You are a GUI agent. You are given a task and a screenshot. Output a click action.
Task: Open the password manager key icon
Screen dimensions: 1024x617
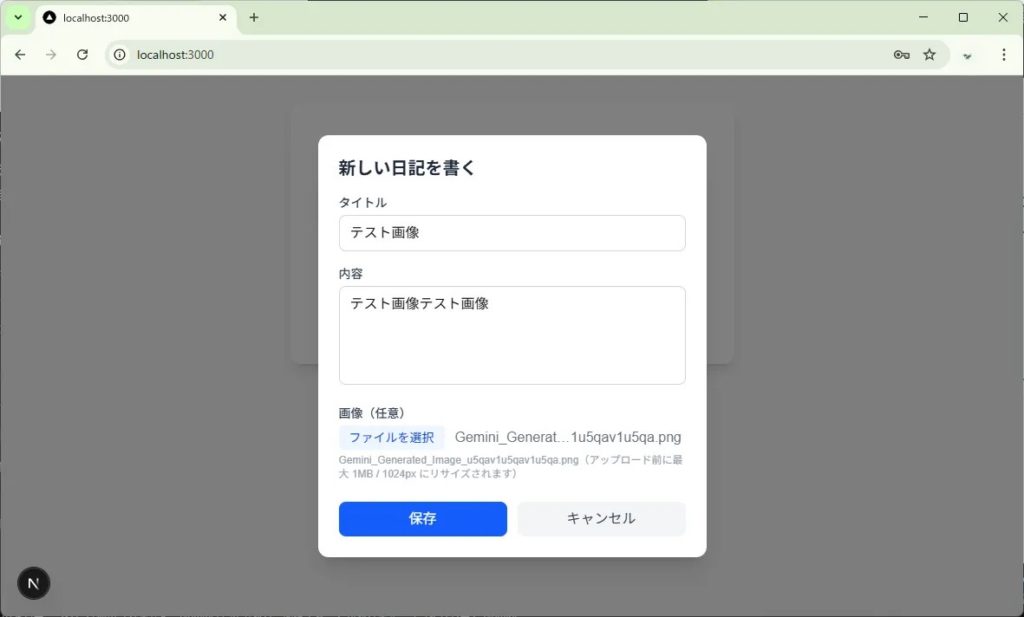point(901,55)
